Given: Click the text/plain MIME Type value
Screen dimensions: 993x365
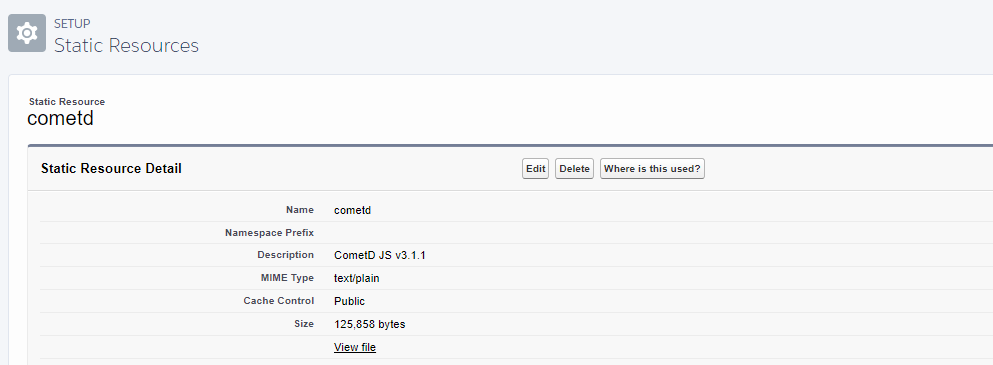Looking at the screenshot, I should (x=357, y=278).
